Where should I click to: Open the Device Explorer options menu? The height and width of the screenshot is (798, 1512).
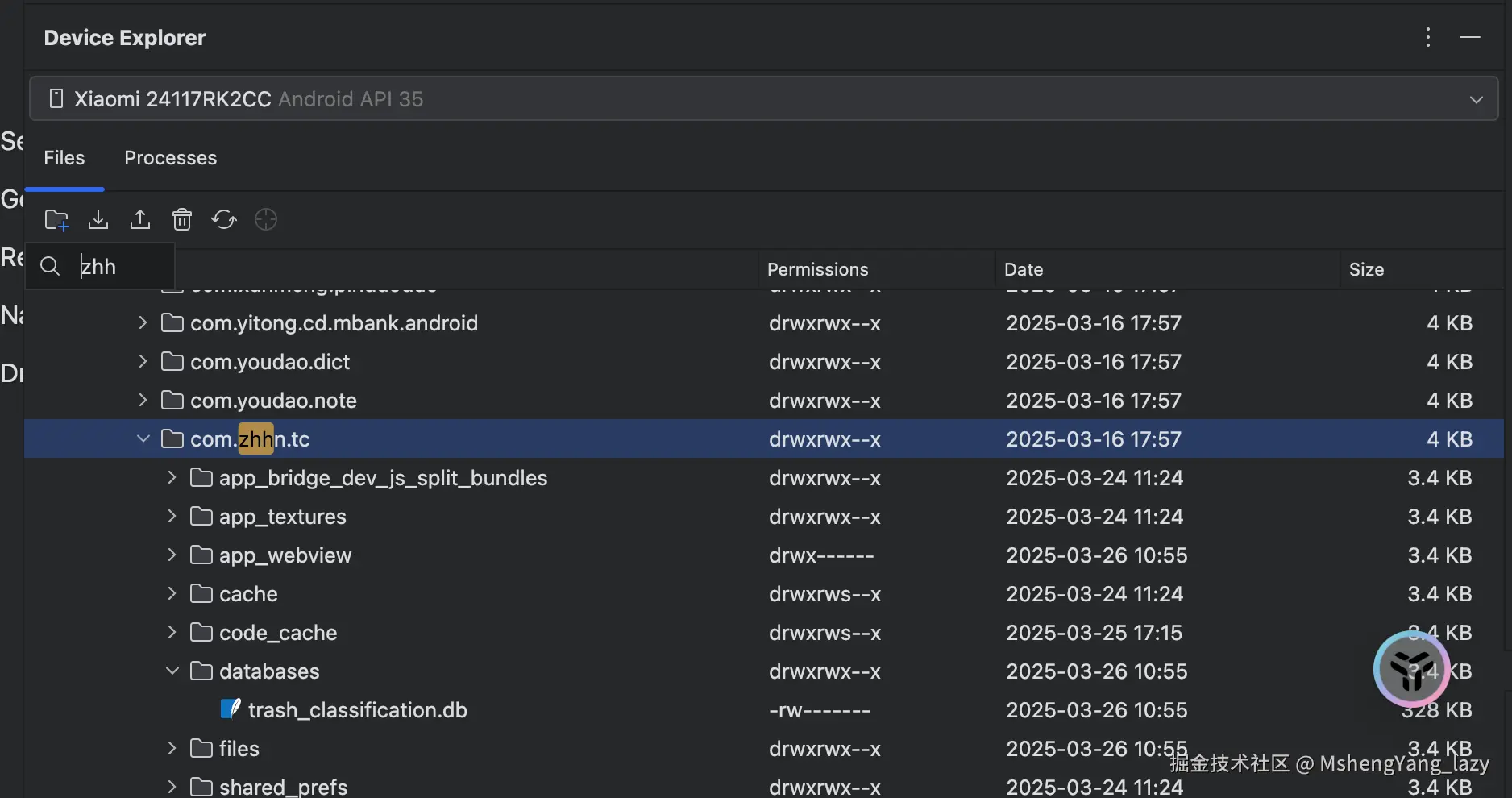(1428, 37)
